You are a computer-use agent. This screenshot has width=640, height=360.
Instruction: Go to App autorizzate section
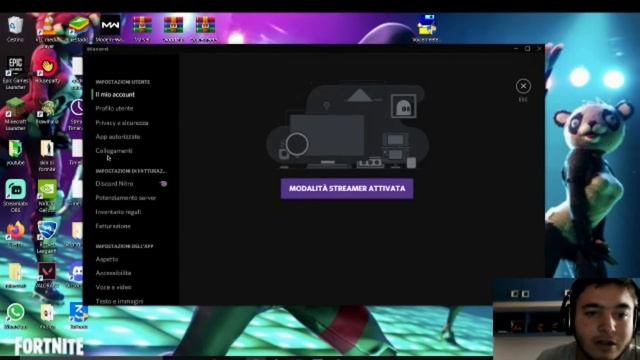[118, 137]
